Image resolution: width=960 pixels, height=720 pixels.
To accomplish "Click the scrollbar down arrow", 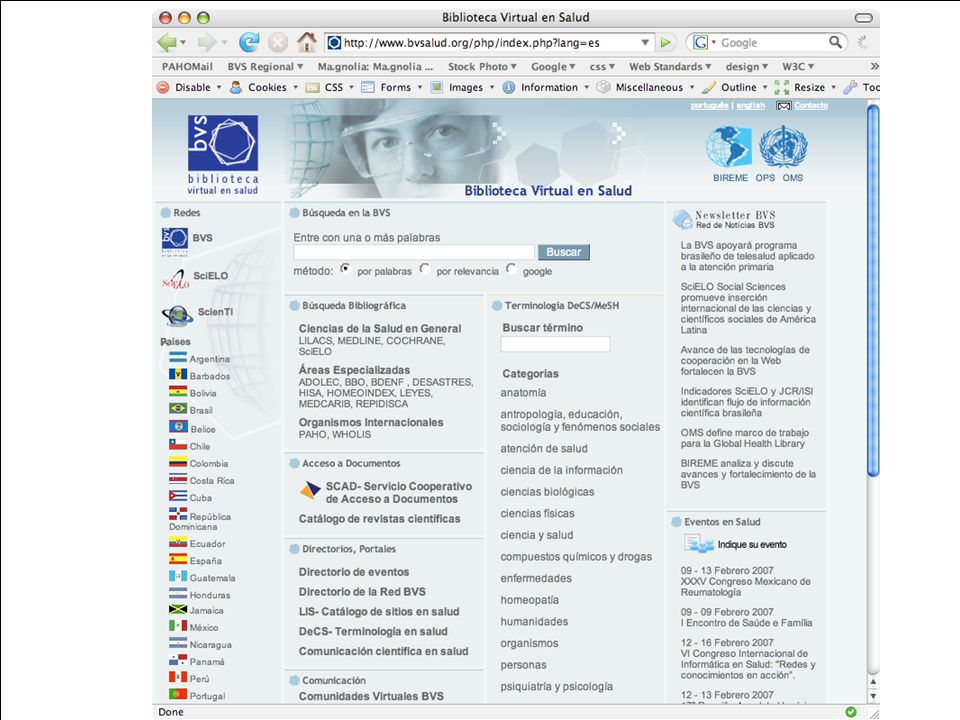I will 873,696.
